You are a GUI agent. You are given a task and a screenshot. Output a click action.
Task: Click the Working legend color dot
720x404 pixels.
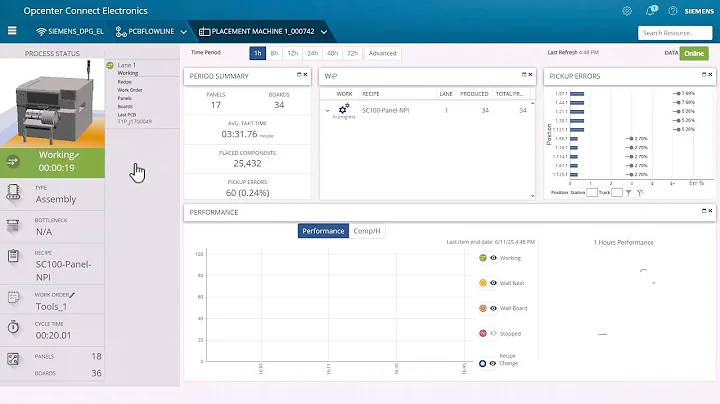coord(483,258)
